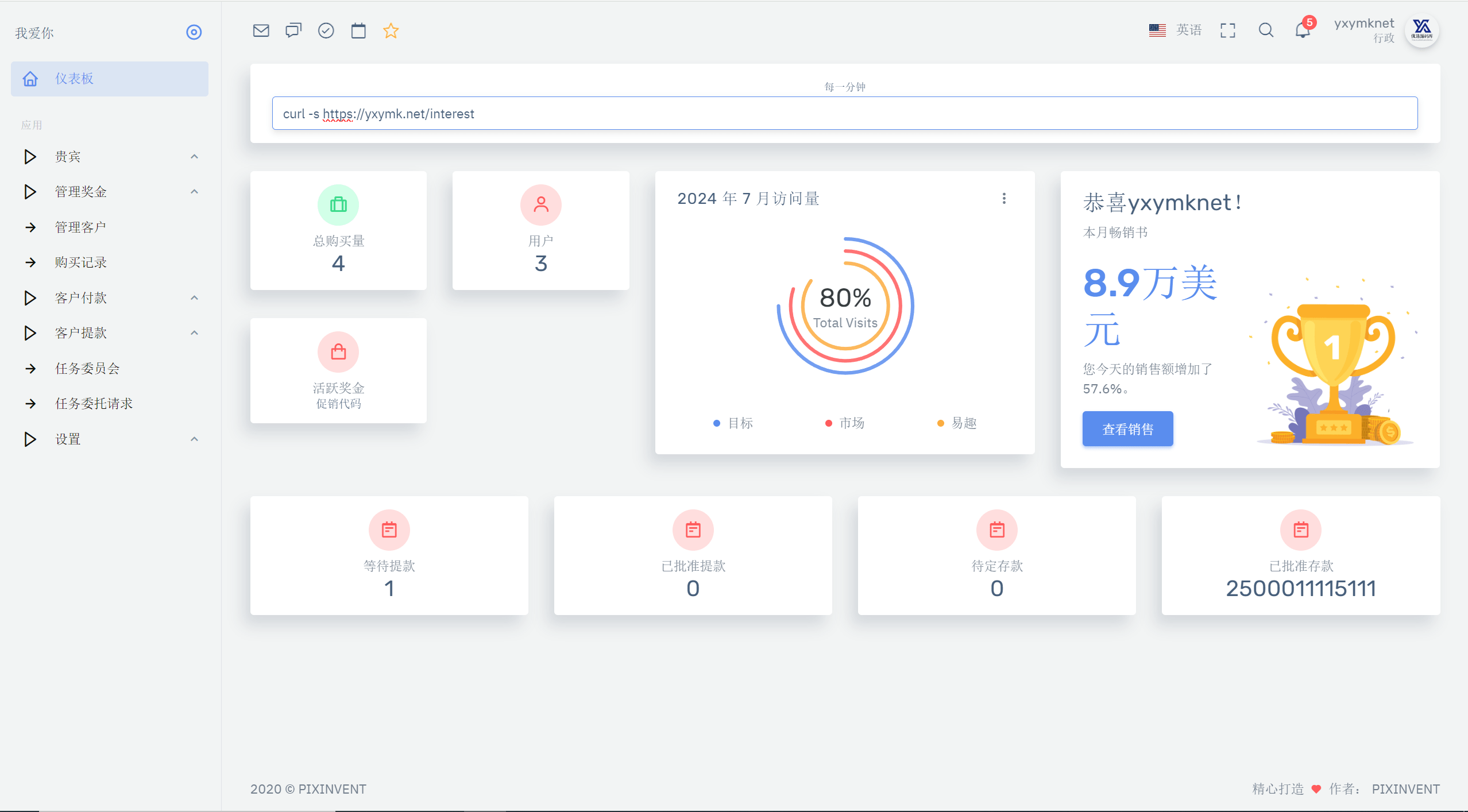Open the 英语 language dropdown
Viewport: 1468px width, 812px height.
click(1175, 30)
